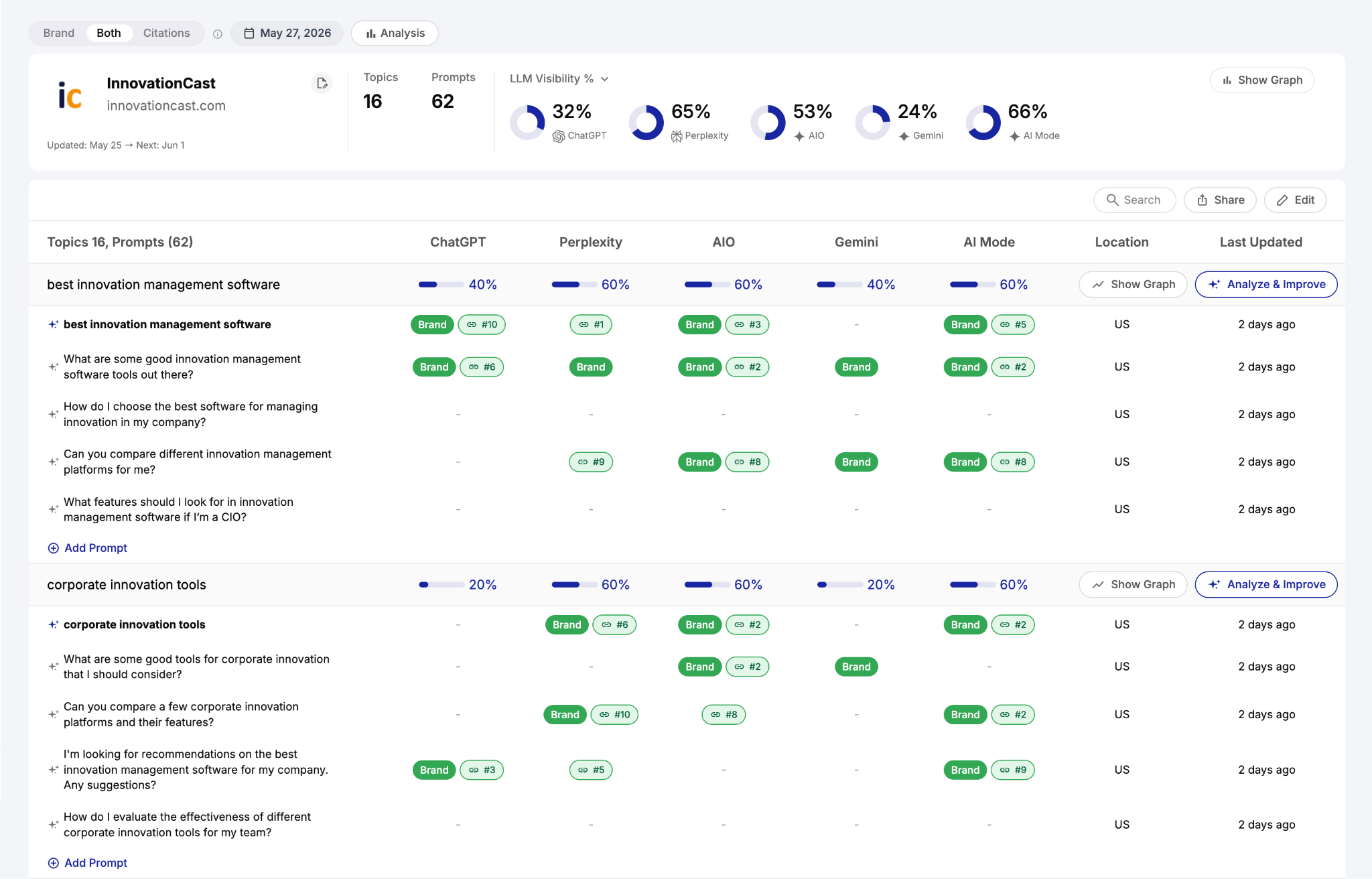Click the ChatGPT visibility donut chart

pos(527,123)
